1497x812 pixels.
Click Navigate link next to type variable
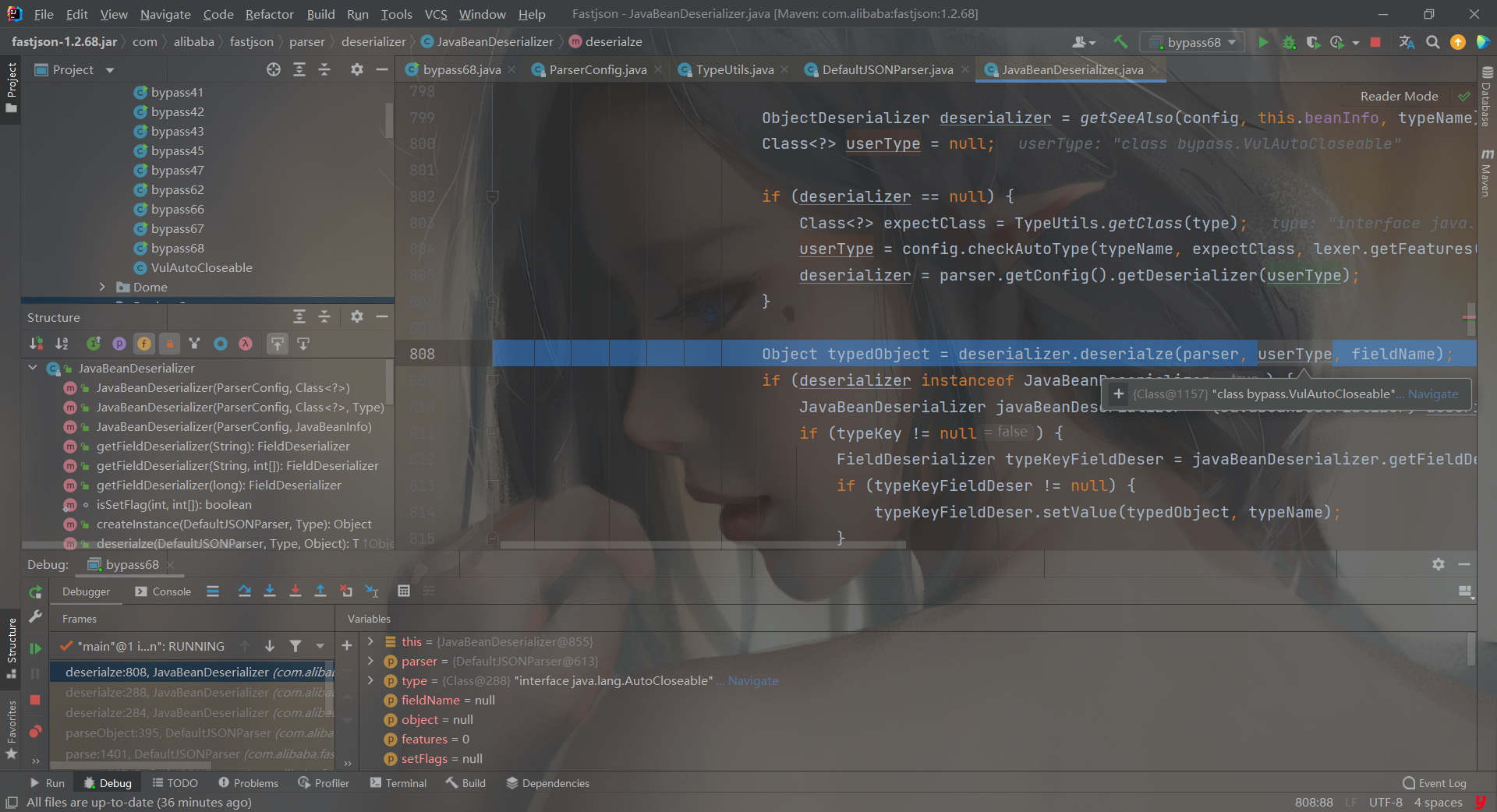pyautogui.click(x=752, y=680)
